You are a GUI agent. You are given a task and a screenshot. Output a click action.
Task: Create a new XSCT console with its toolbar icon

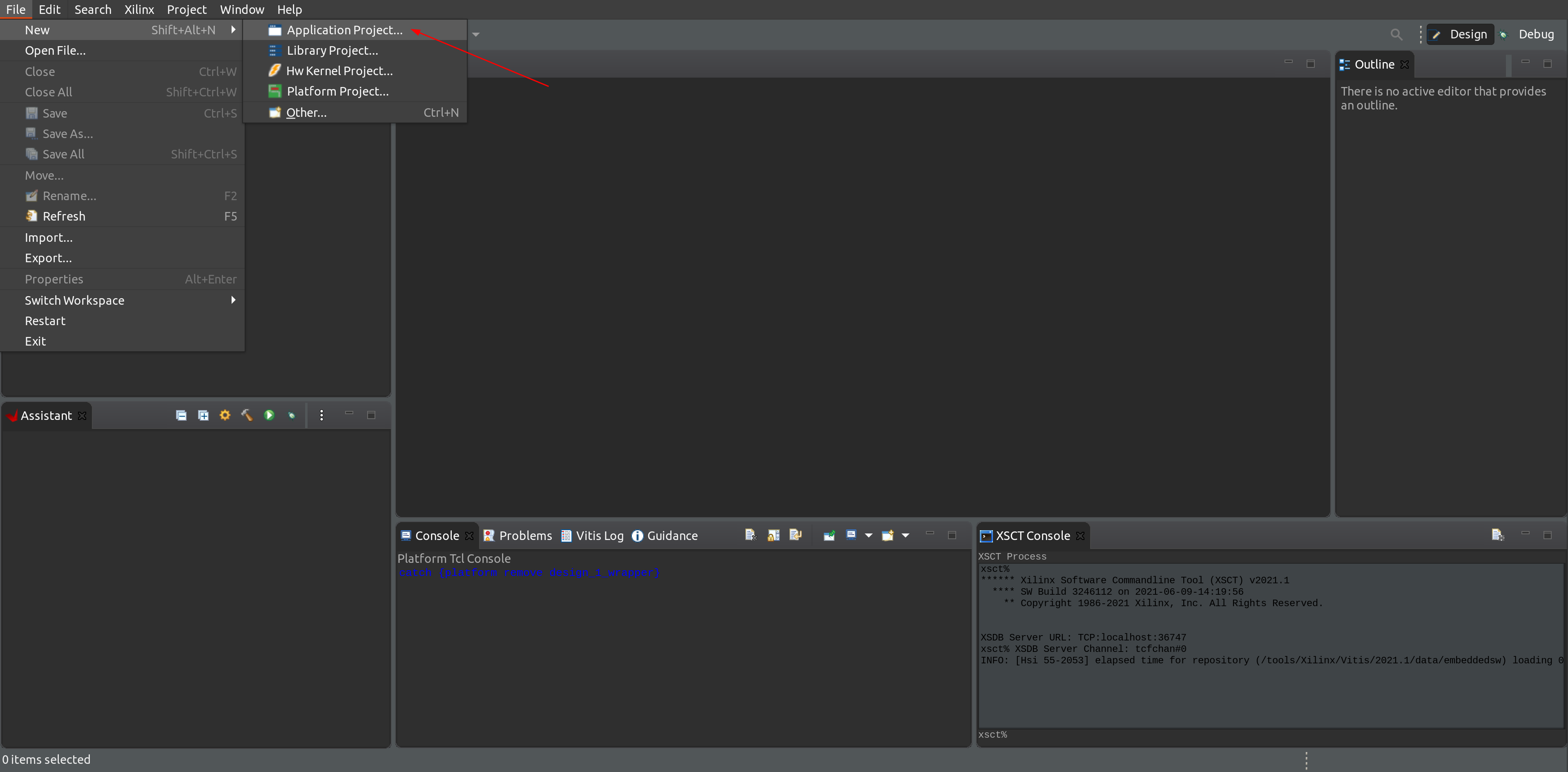click(1498, 535)
